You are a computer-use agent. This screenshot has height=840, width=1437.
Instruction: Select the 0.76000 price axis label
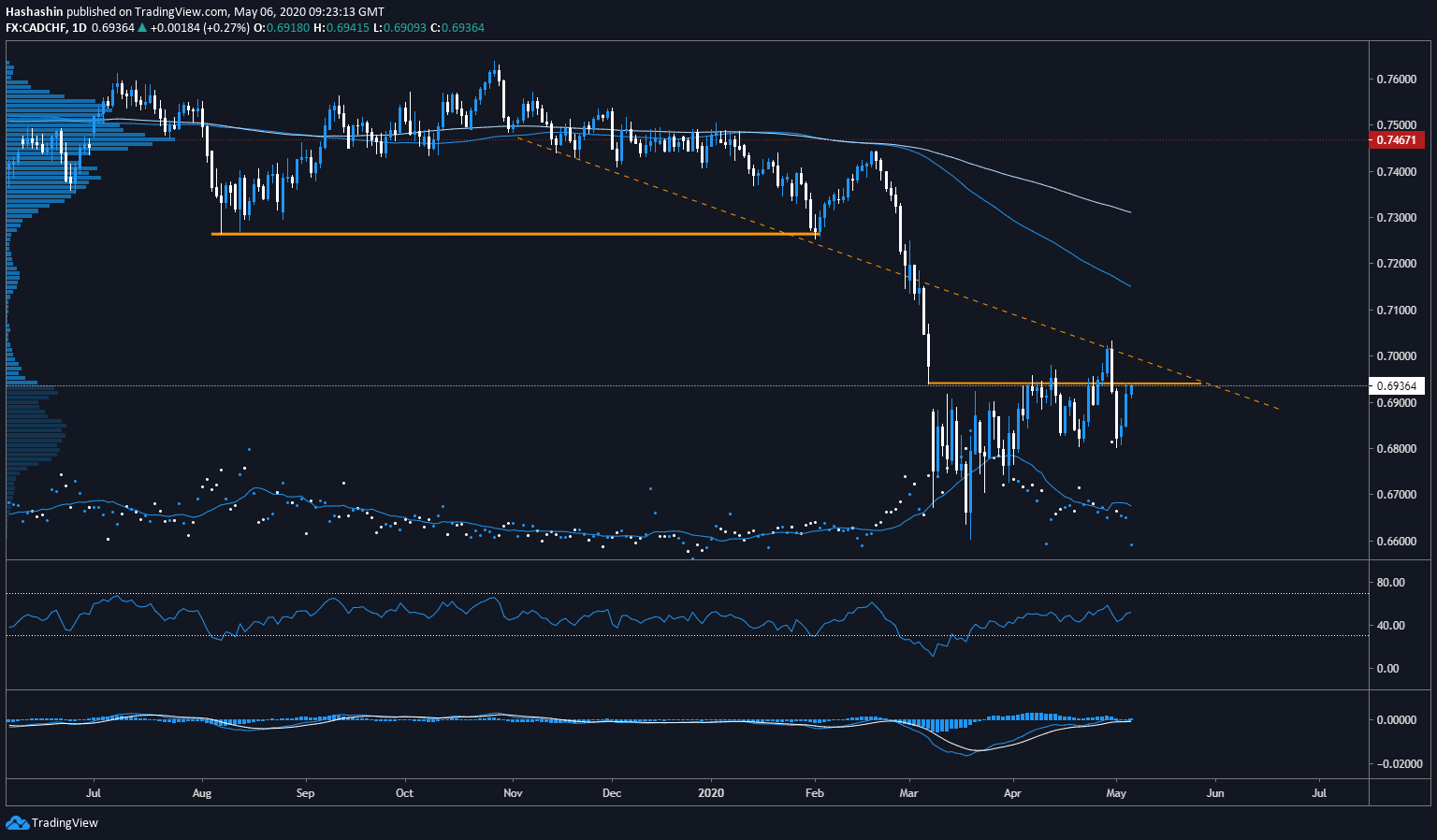1396,79
